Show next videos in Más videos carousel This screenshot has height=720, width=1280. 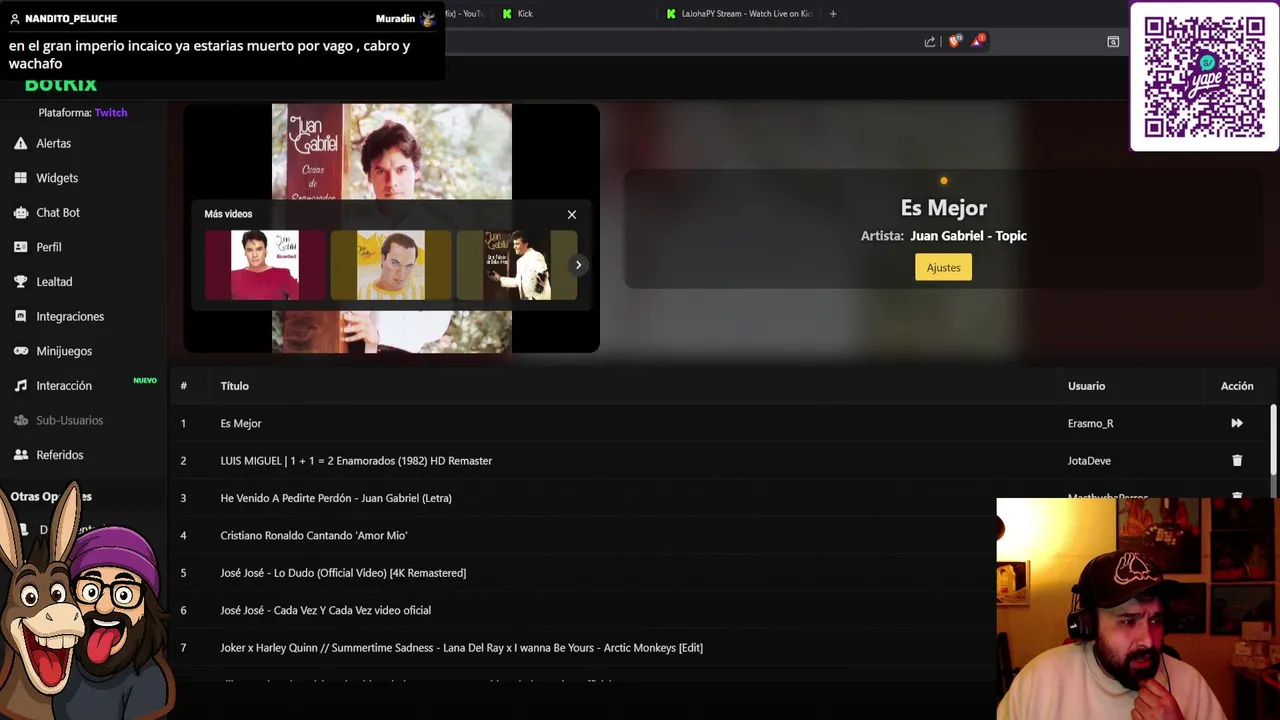[578, 265]
